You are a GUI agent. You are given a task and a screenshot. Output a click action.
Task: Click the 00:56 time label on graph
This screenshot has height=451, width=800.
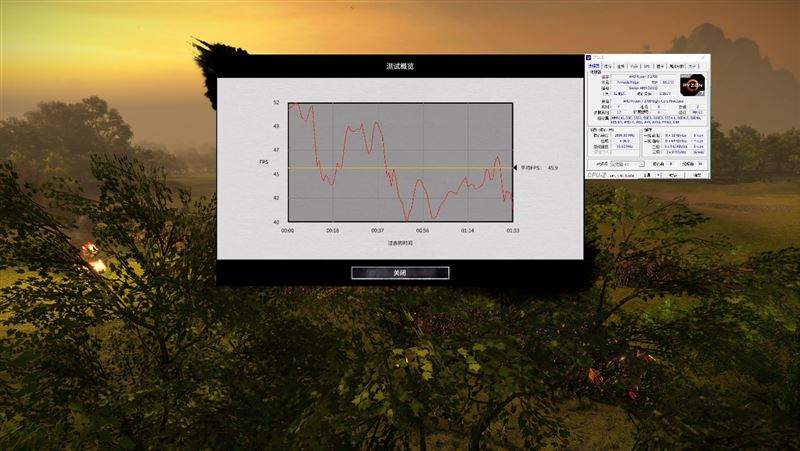click(x=422, y=231)
